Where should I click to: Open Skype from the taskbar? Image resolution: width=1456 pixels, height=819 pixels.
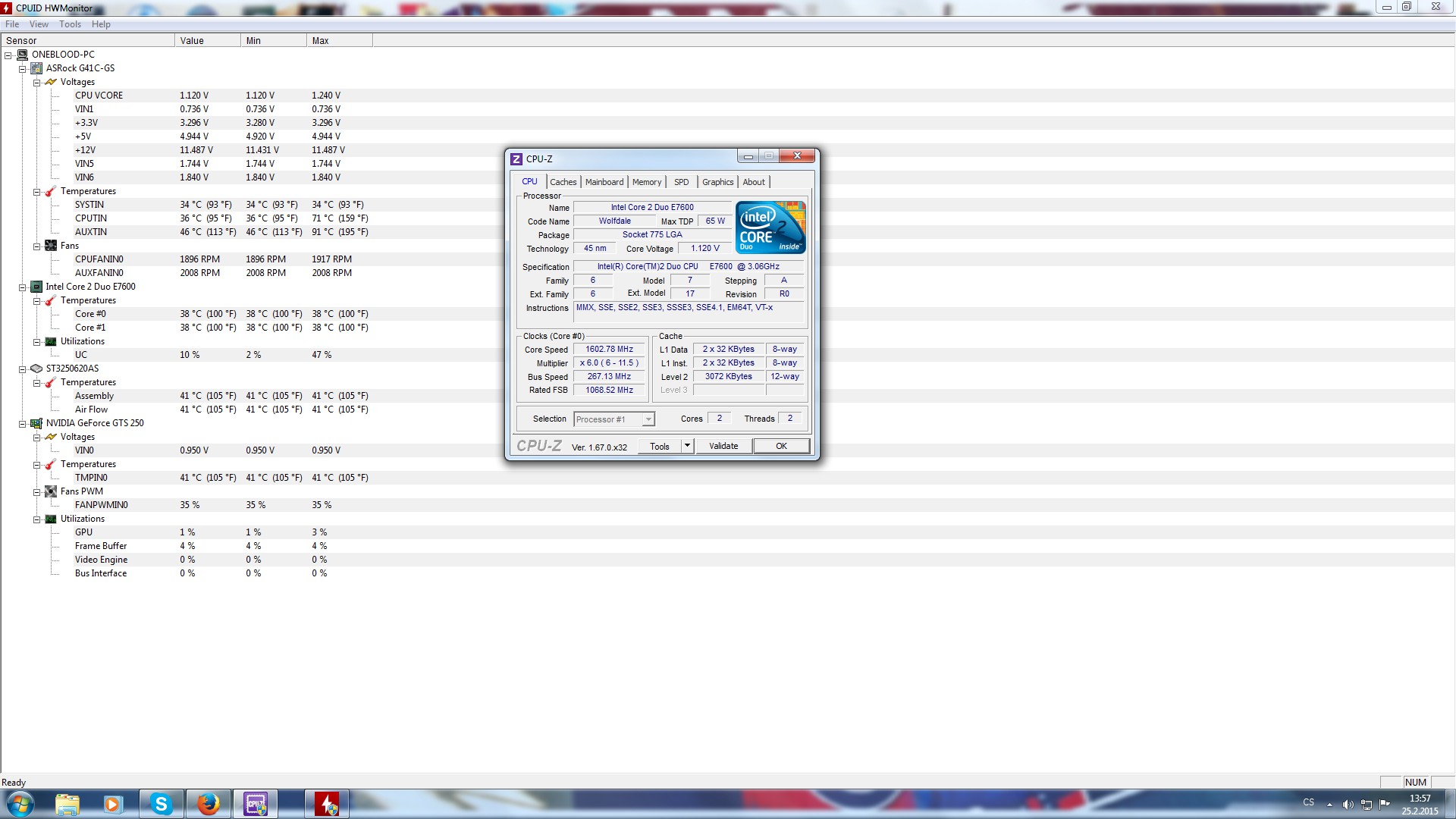161,804
